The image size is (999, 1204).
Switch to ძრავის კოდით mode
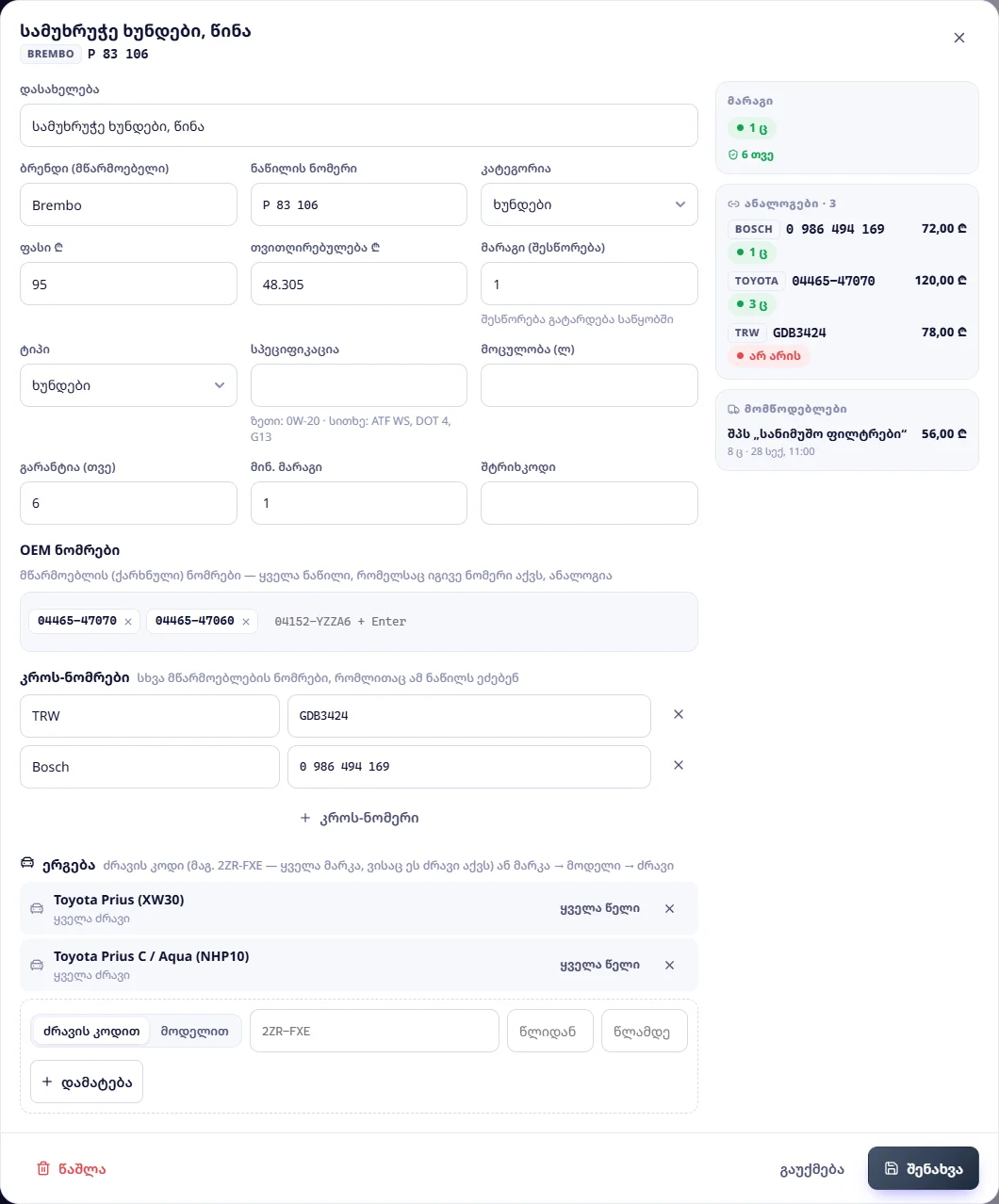pyautogui.click(x=91, y=1032)
